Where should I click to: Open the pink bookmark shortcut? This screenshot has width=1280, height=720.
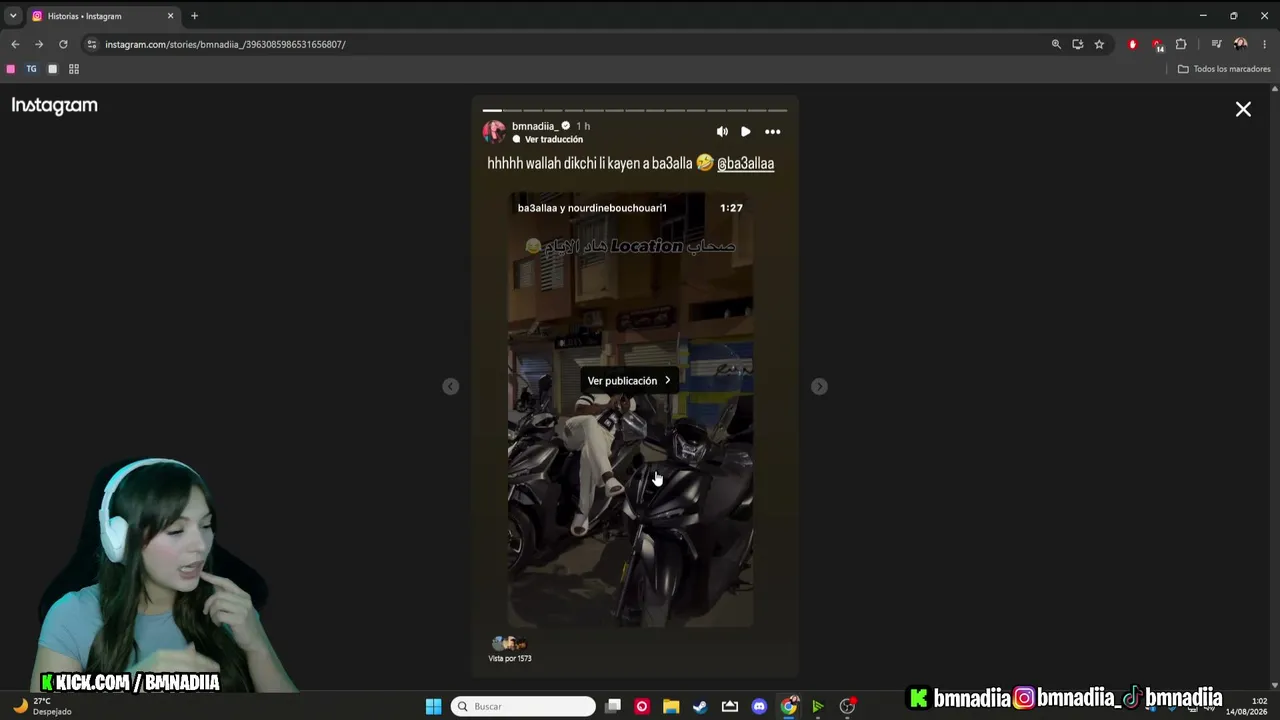click(11, 69)
